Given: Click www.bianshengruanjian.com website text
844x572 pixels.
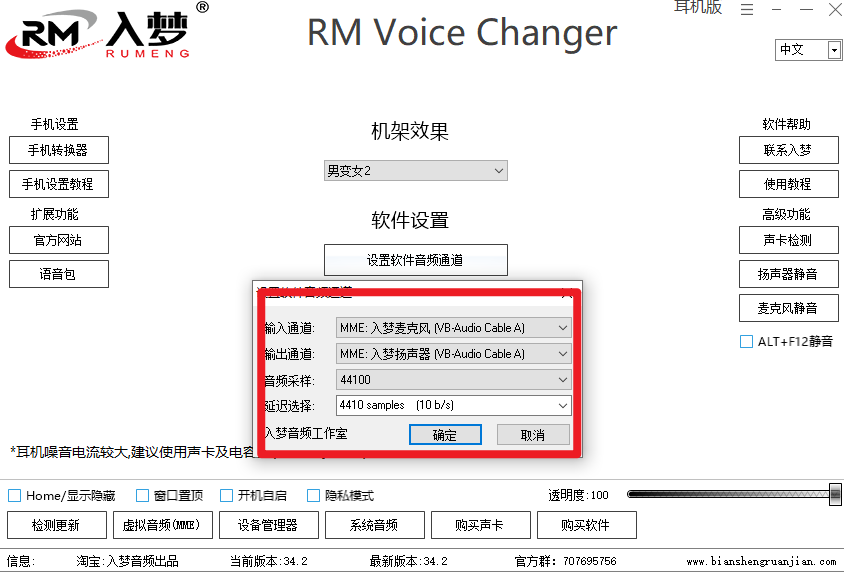Looking at the screenshot, I should click(x=762, y=561).
